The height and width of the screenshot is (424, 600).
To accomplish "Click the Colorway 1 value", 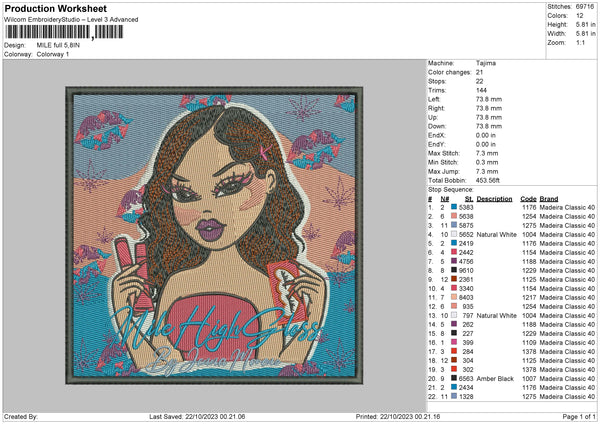I will pyautogui.click(x=53, y=54).
